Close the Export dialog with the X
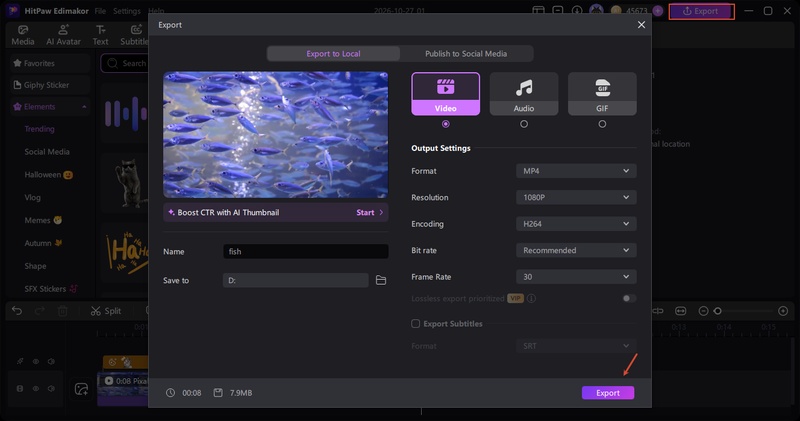The image size is (800, 421). click(x=641, y=25)
